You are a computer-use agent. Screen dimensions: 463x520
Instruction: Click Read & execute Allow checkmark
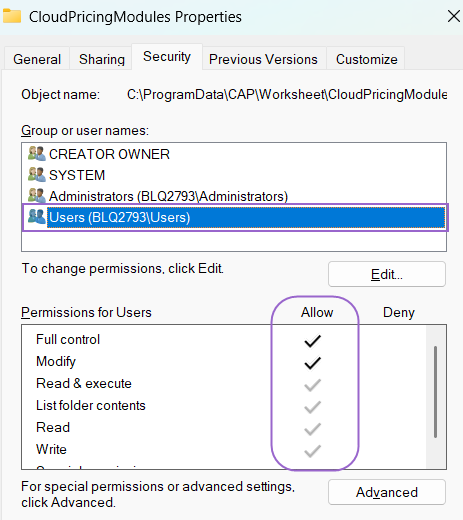point(312,385)
